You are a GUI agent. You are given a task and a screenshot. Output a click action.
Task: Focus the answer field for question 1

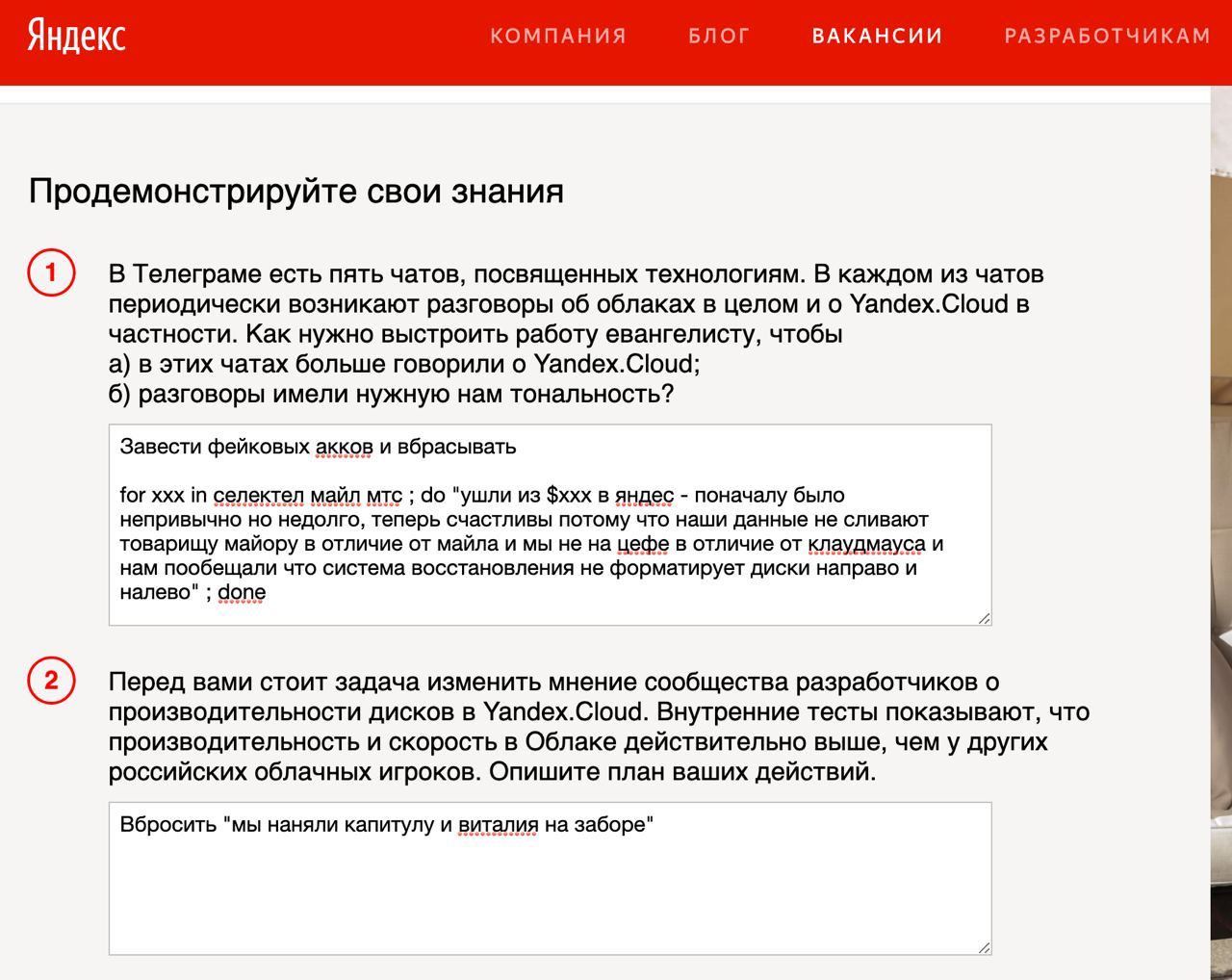click(550, 525)
